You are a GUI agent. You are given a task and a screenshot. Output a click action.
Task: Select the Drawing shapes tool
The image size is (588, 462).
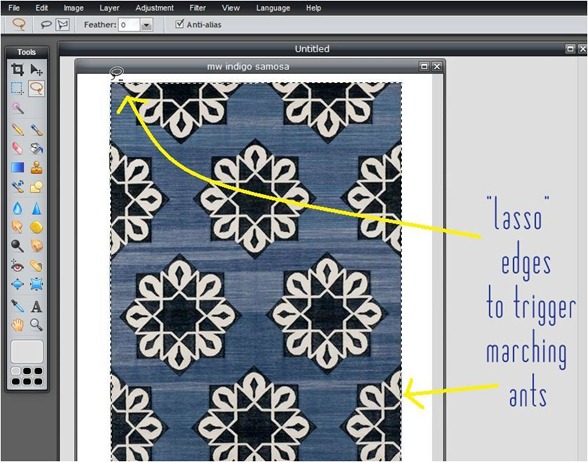pos(36,187)
